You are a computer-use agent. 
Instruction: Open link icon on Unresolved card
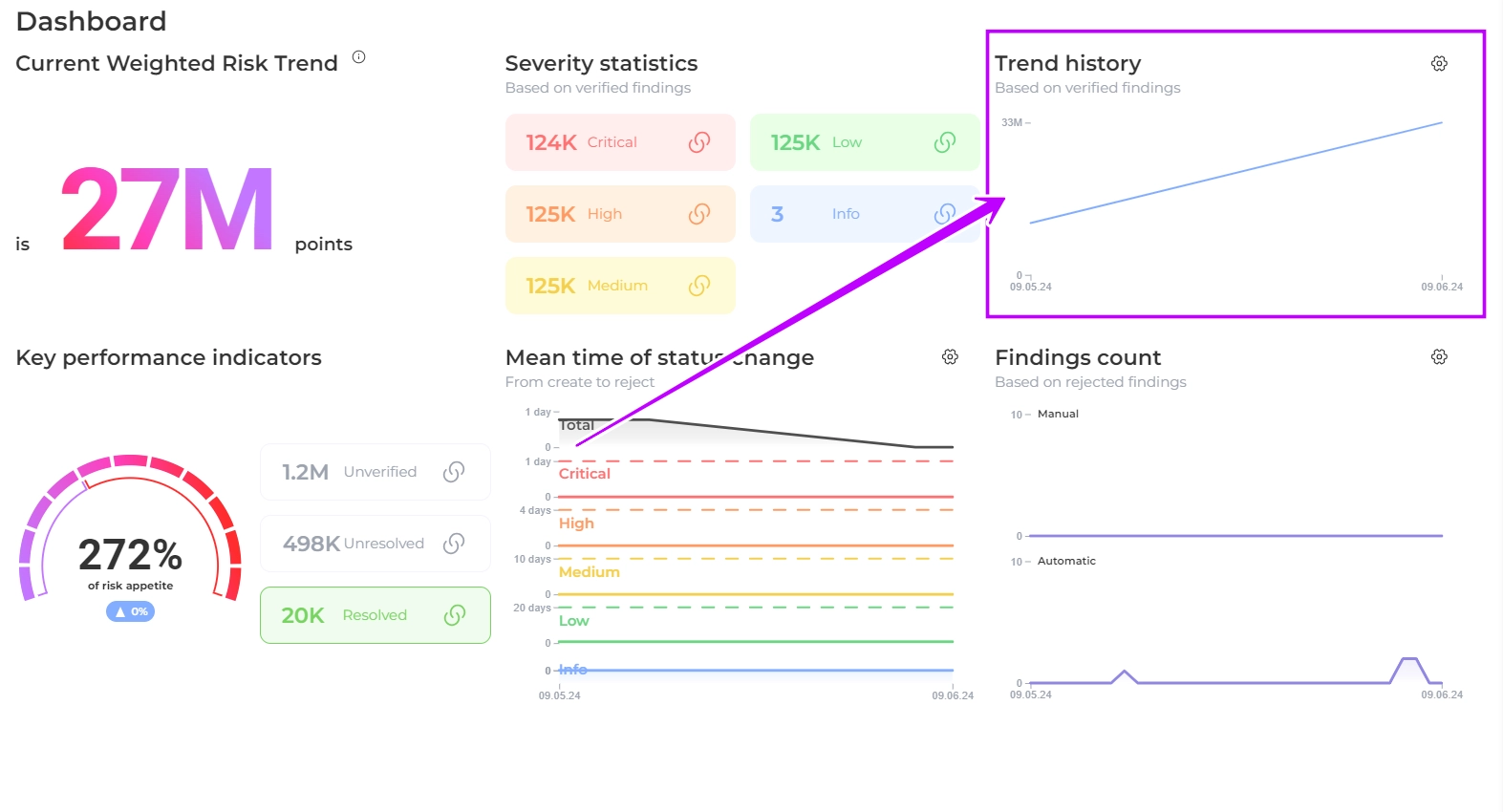tap(454, 544)
